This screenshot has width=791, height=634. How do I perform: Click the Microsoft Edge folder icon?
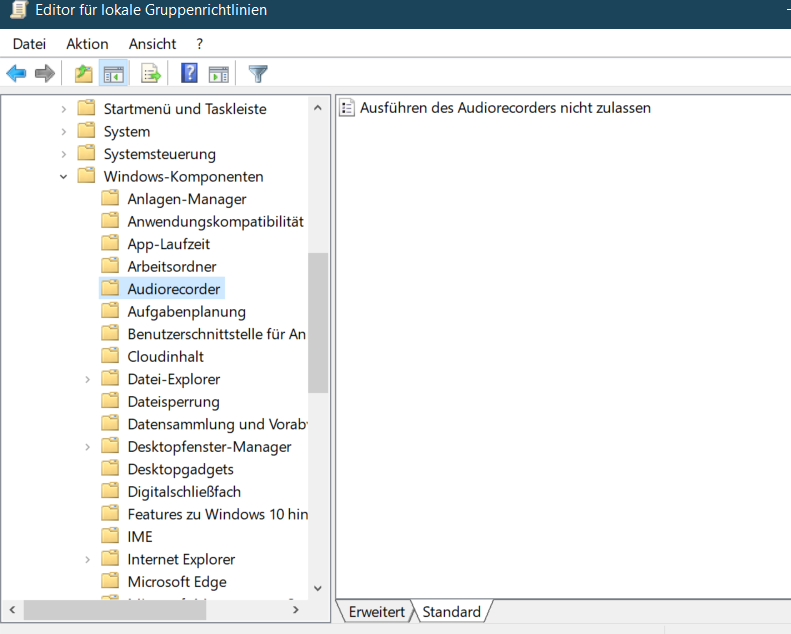(x=110, y=580)
